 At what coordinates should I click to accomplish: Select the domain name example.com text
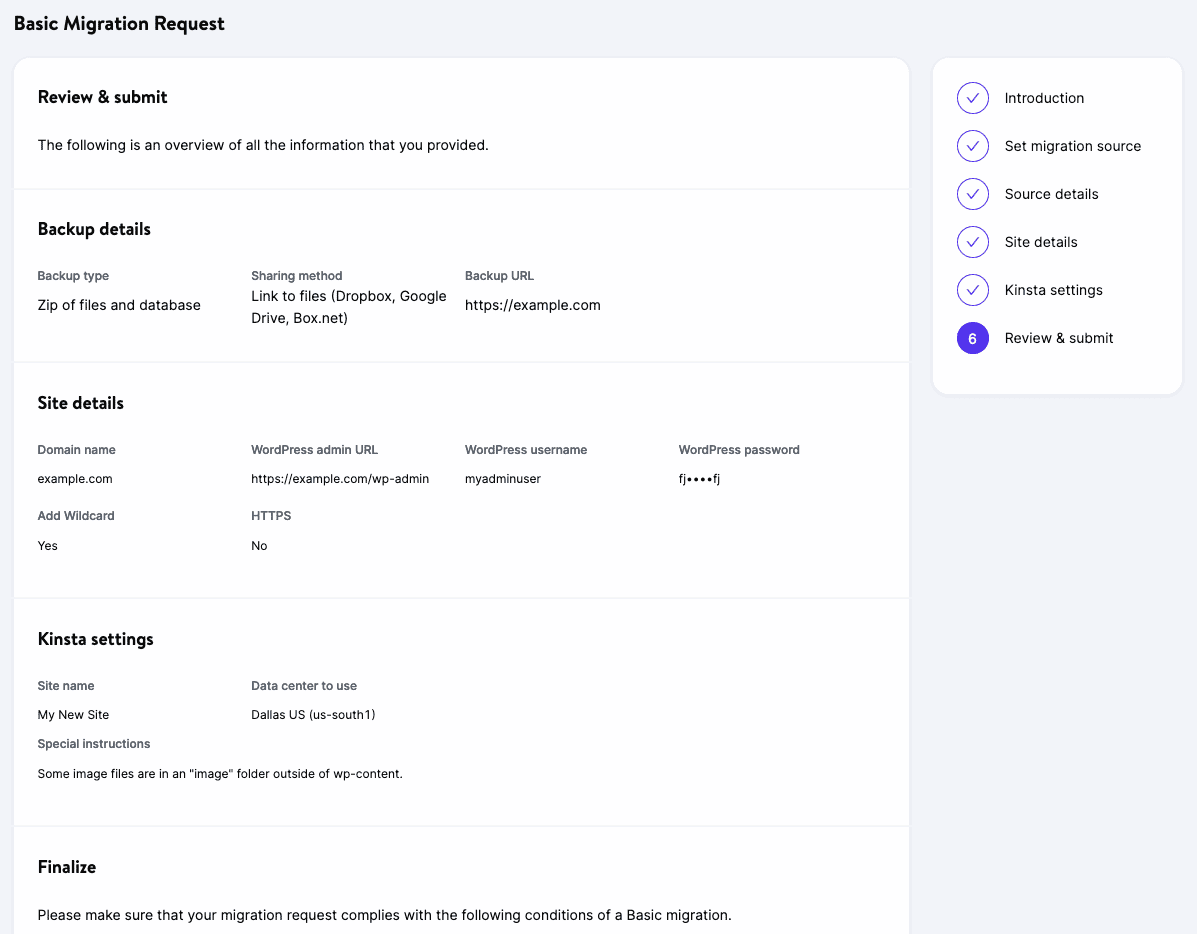pos(75,479)
